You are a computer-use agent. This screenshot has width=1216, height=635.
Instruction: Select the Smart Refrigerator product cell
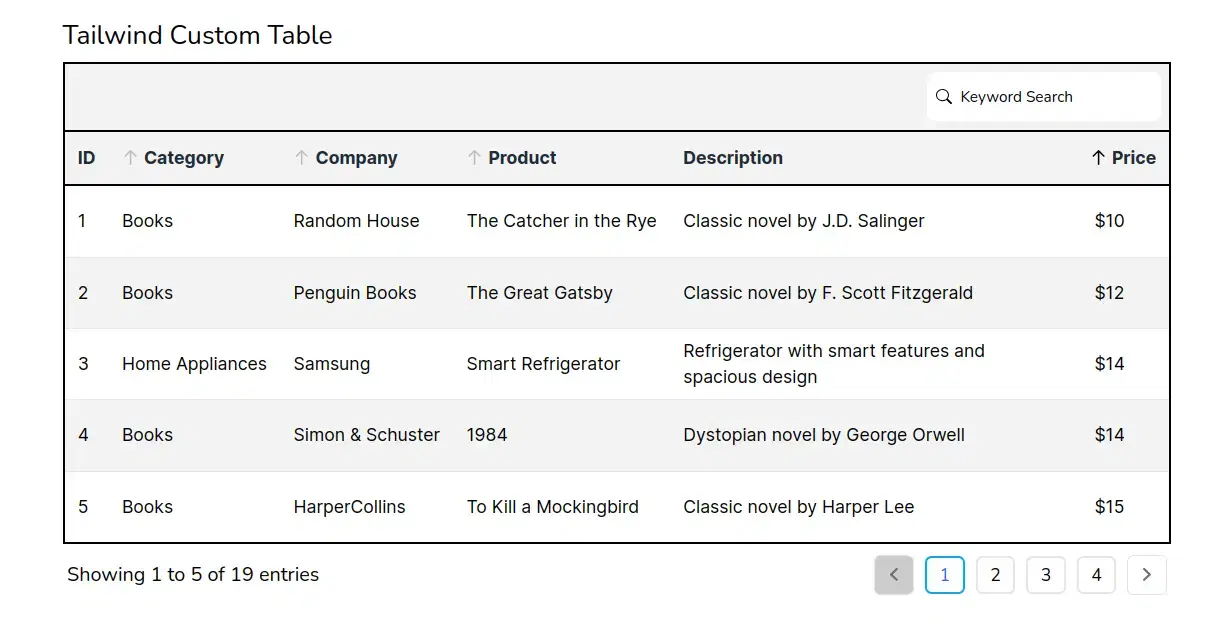(x=543, y=364)
